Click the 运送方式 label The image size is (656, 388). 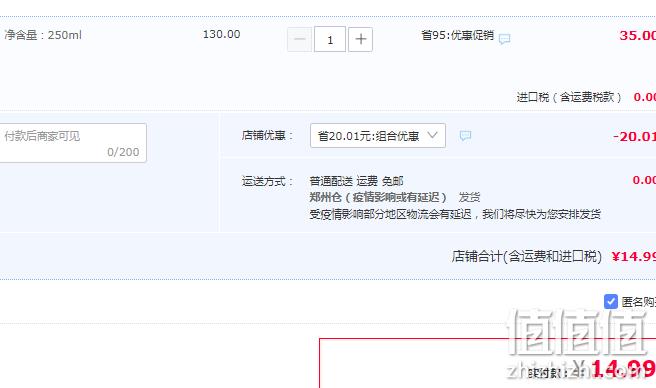pos(267,181)
